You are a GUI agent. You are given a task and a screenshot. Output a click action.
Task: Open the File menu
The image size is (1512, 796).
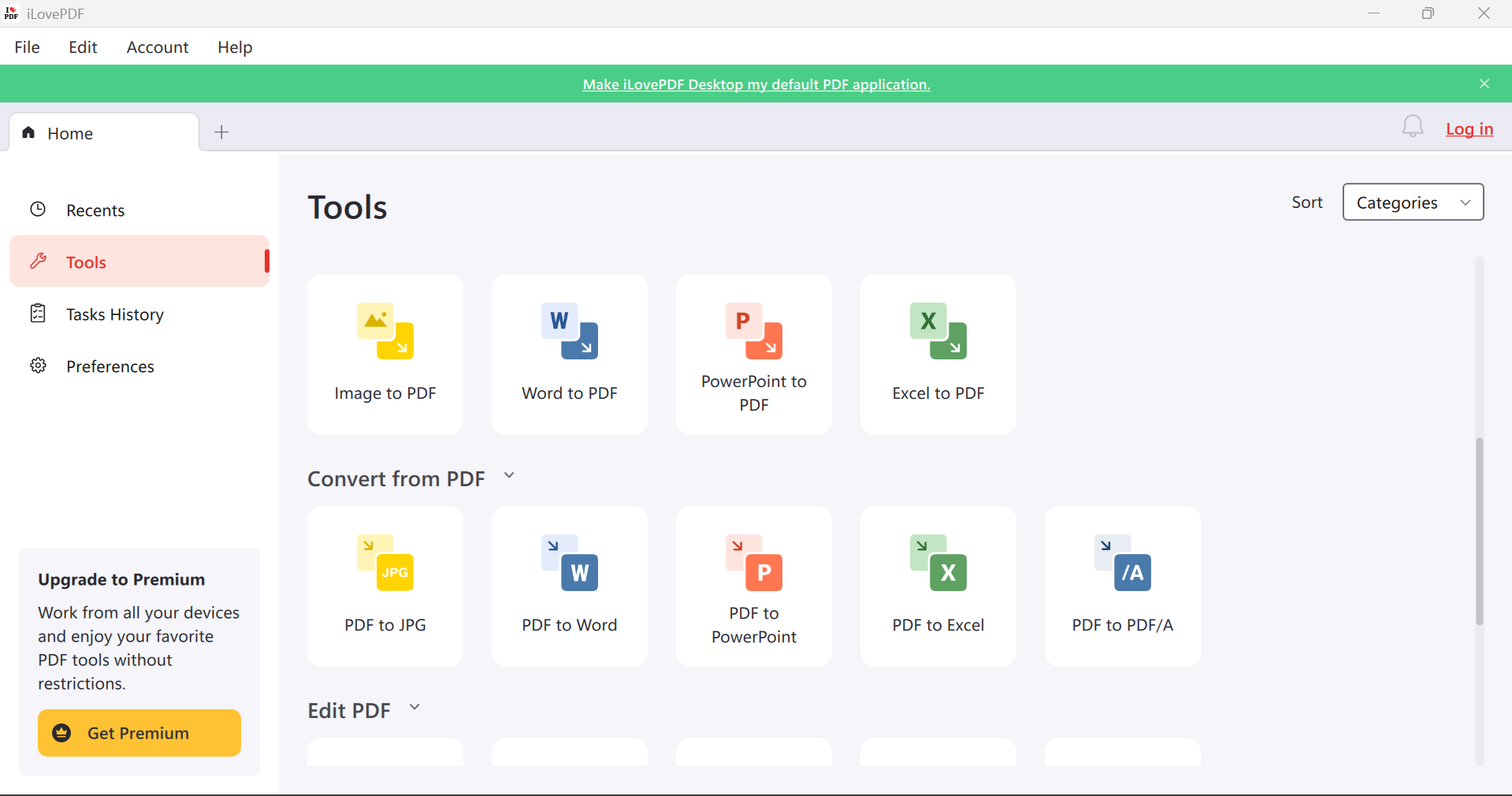[27, 47]
